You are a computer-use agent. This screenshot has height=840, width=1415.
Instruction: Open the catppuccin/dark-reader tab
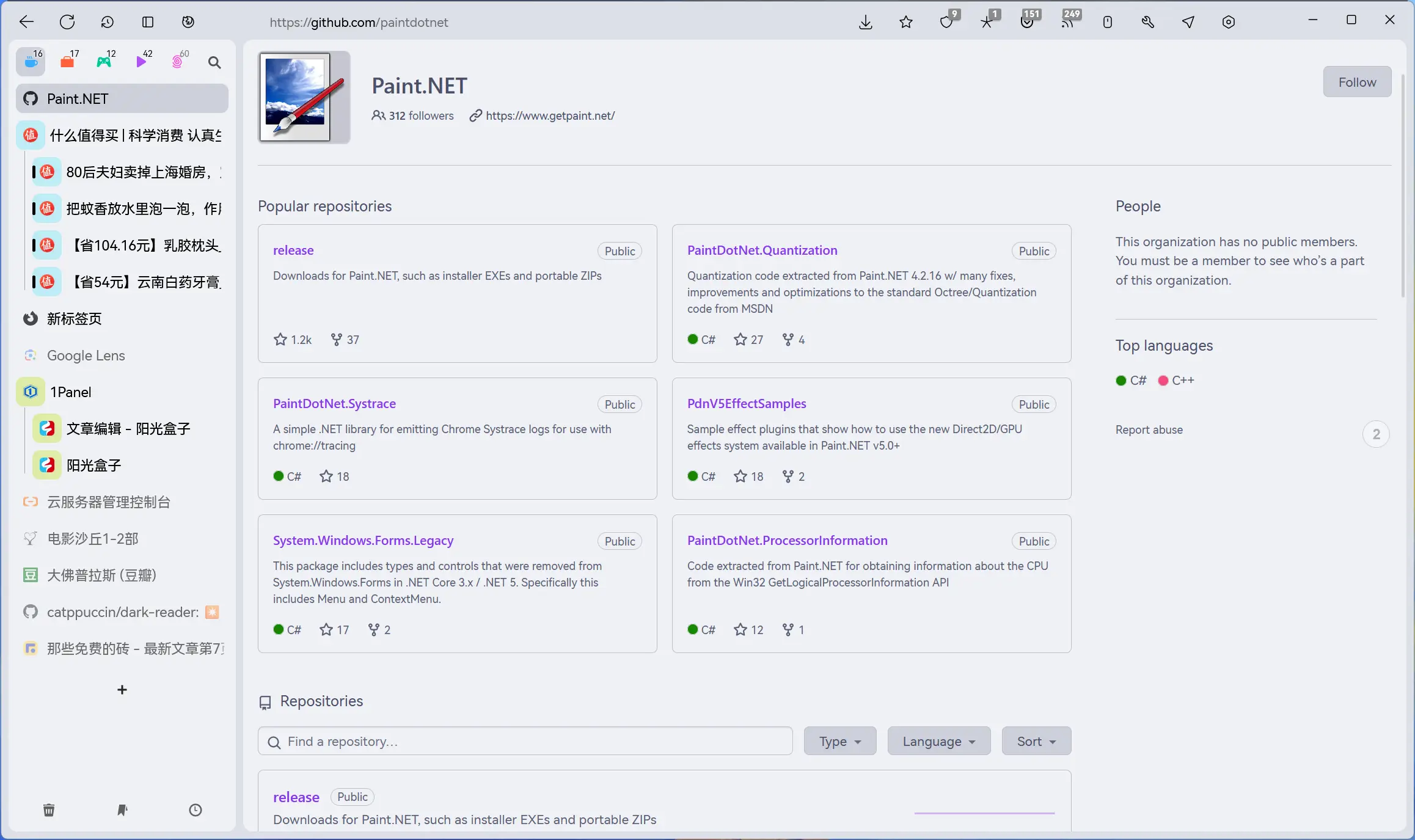point(122,612)
